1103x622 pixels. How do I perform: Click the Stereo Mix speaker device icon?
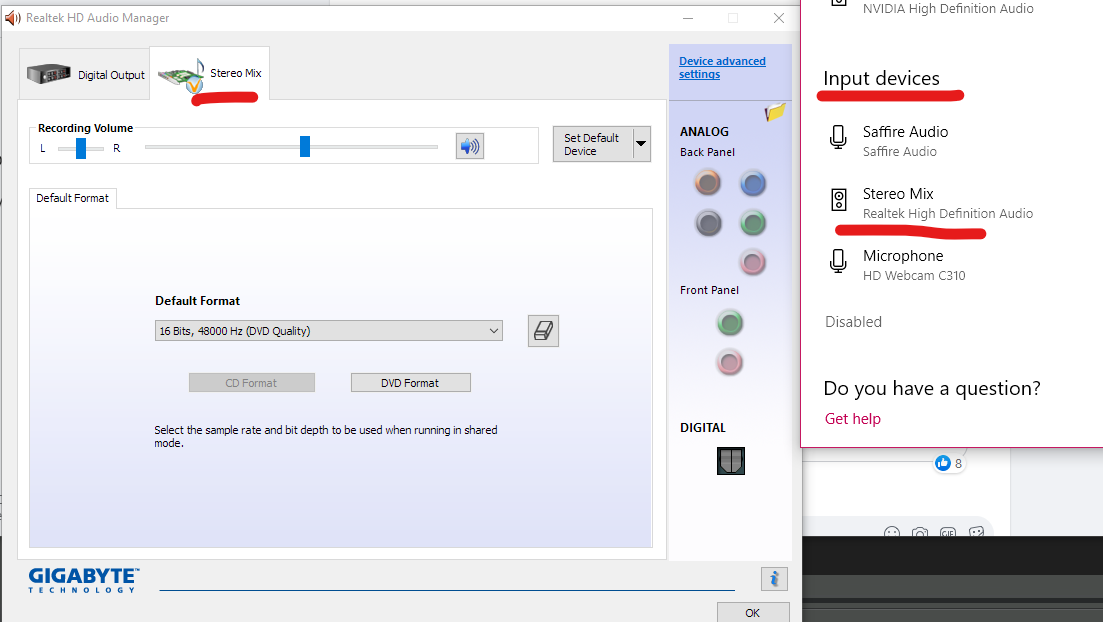(839, 200)
